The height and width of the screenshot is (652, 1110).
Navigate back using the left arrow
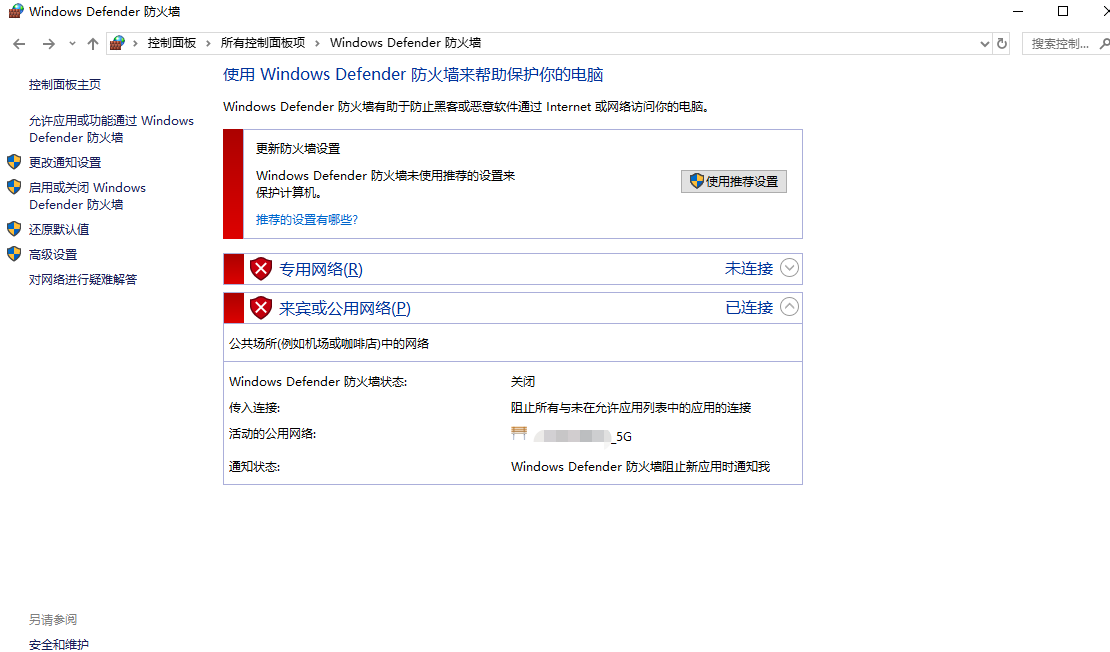click(18, 43)
